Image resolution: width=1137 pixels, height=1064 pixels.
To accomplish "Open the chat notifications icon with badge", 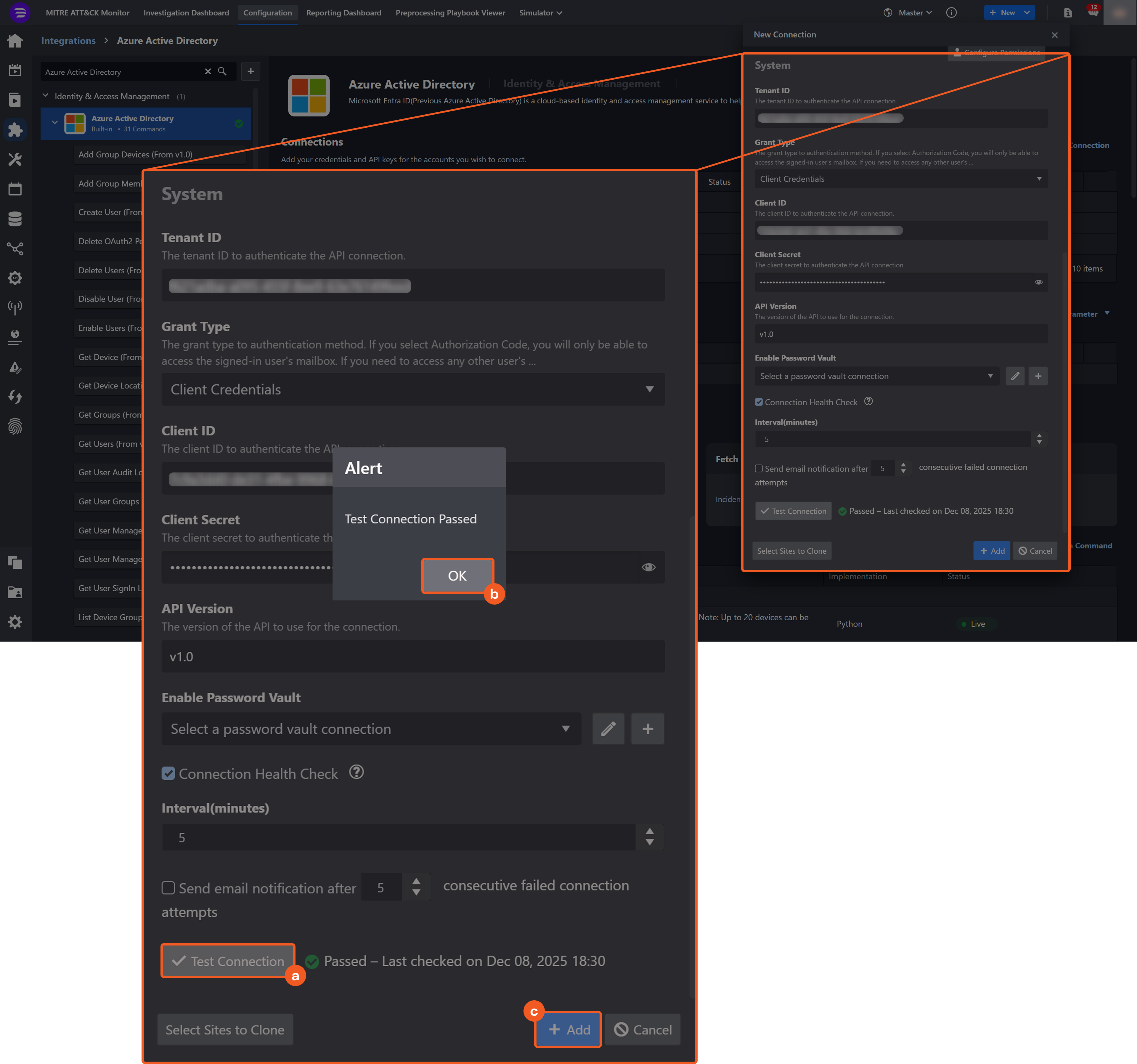I will tap(1092, 12).
